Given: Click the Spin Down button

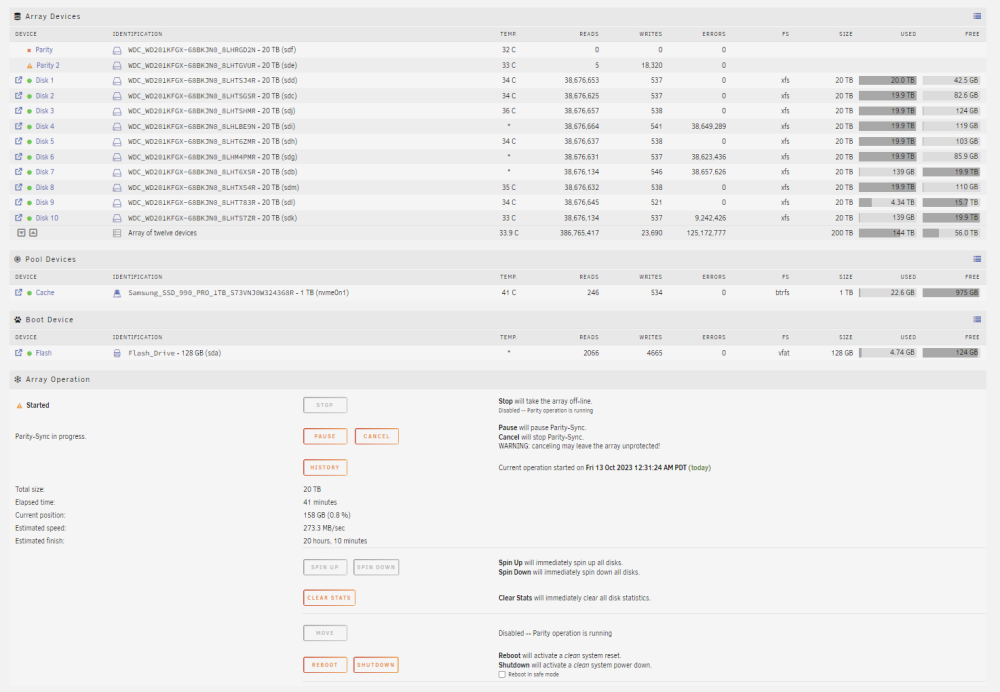Looking at the screenshot, I should (x=376, y=567).
